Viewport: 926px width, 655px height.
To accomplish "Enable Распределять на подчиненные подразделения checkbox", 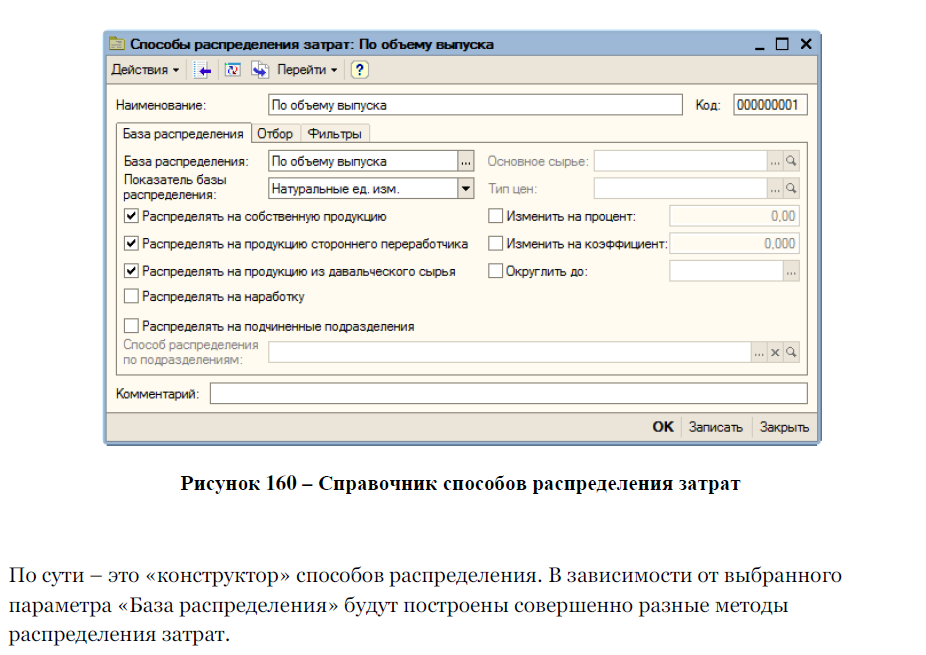I will pos(131,326).
